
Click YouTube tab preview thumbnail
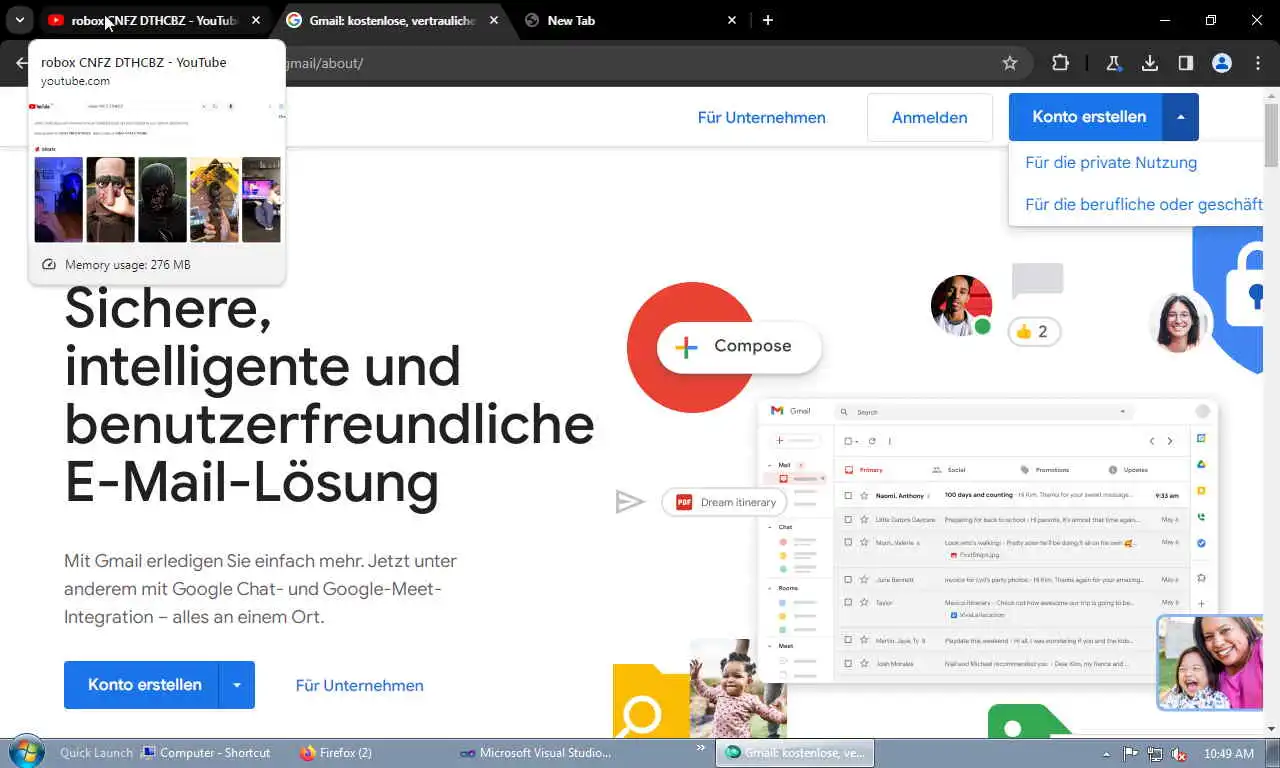157,171
